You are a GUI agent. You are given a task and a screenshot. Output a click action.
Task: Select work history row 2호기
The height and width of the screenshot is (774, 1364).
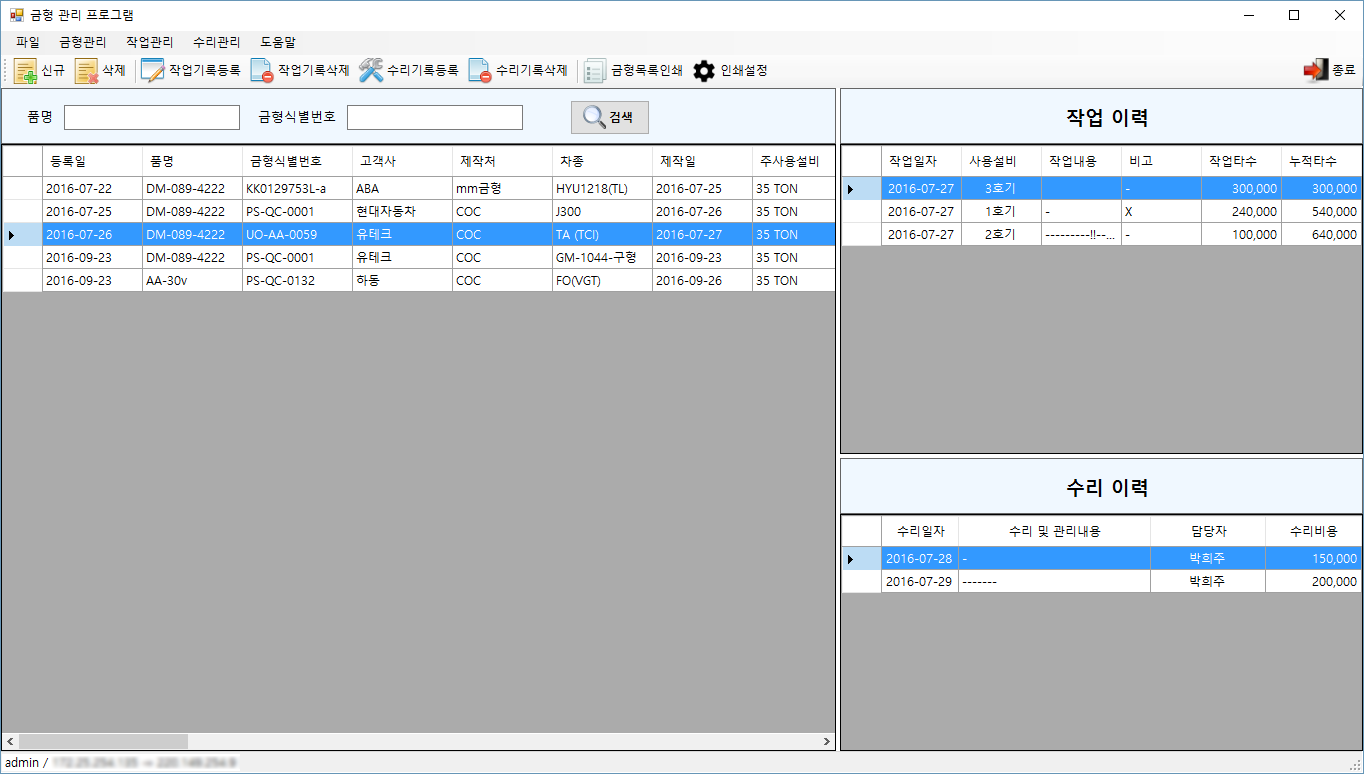[1101, 234]
